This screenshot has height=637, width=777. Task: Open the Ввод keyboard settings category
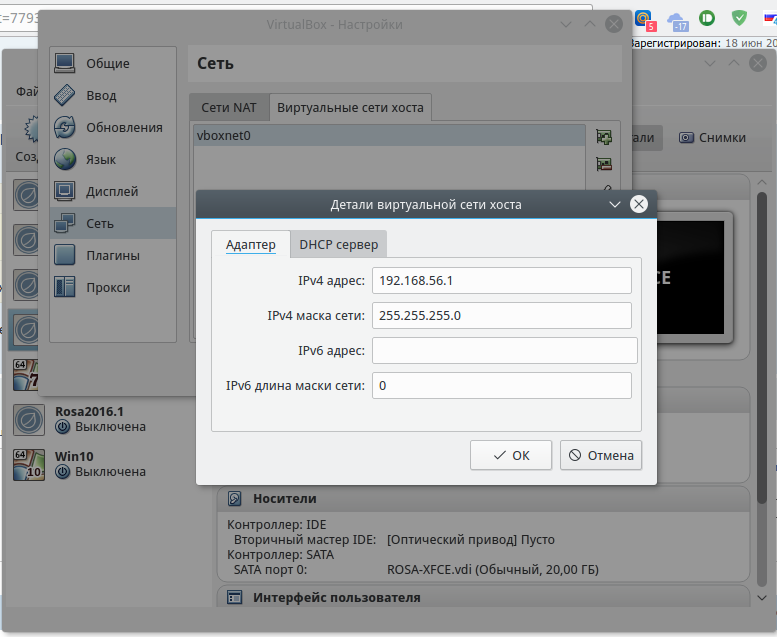click(112, 95)
